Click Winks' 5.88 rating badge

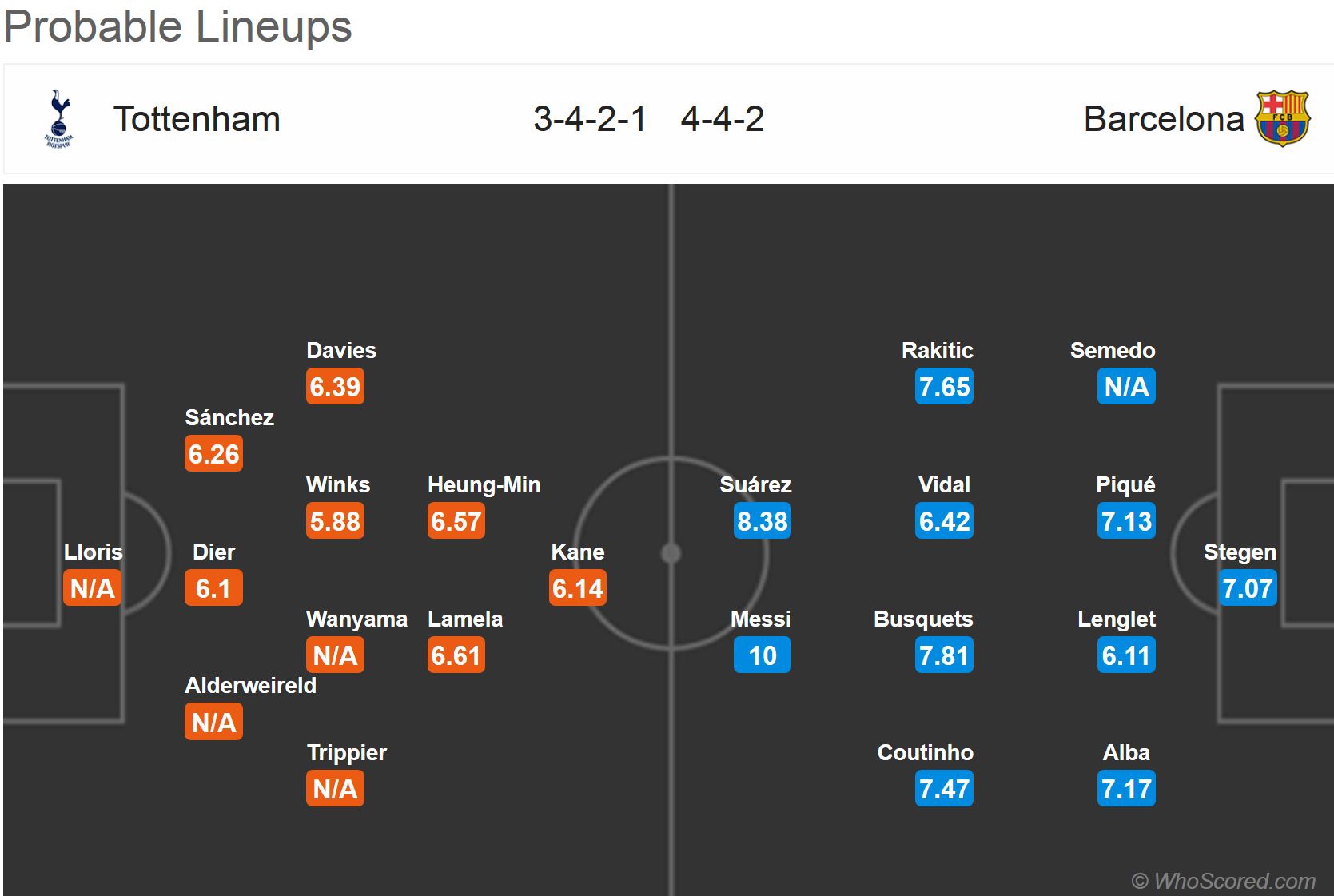335,521
